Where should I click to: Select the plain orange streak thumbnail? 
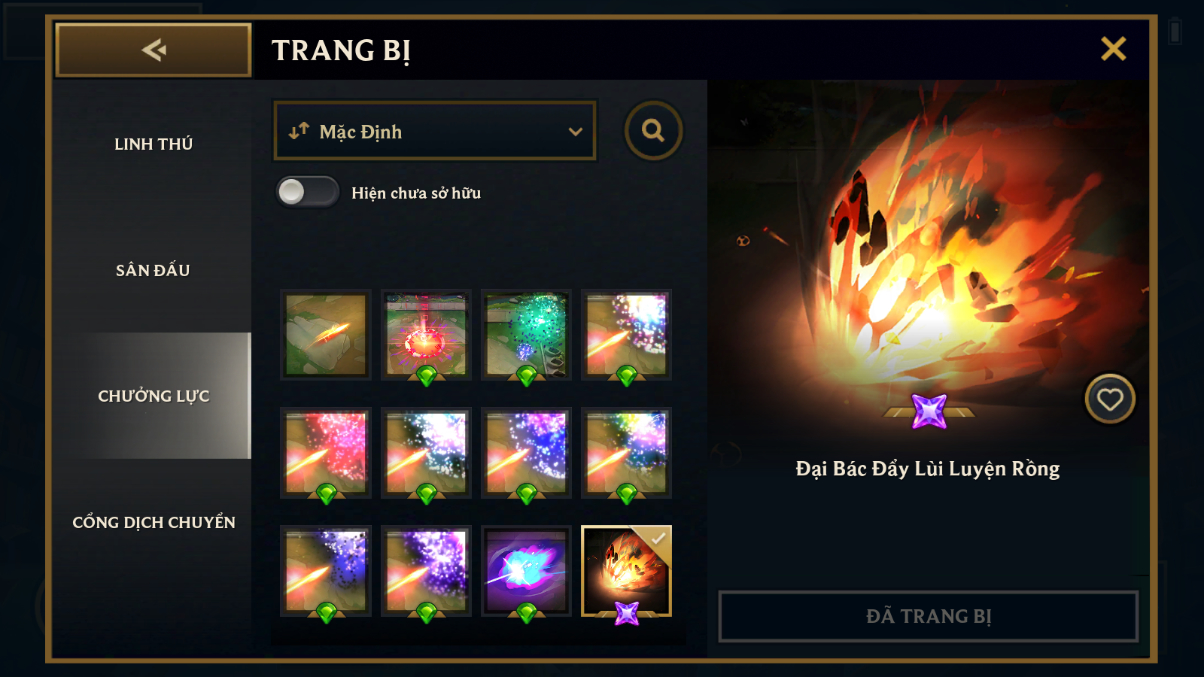tap(327, 335)
